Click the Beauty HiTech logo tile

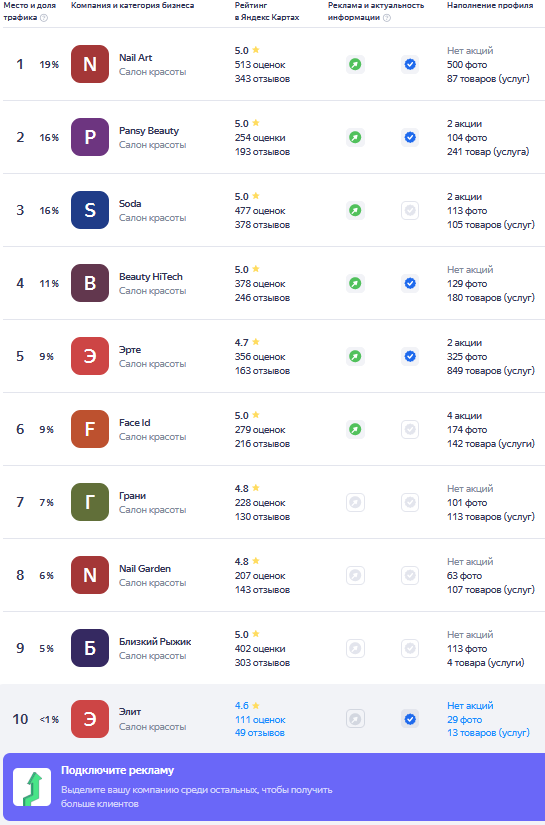click(90, 283)
